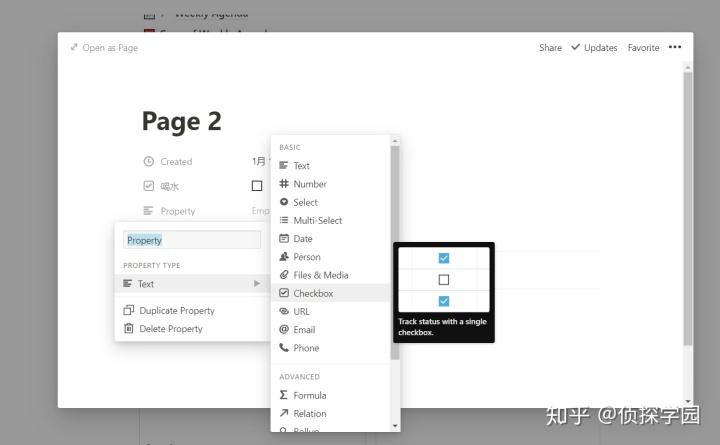
Task: Click the checkbox property icon beside 喝水
Action: [148, 186]
